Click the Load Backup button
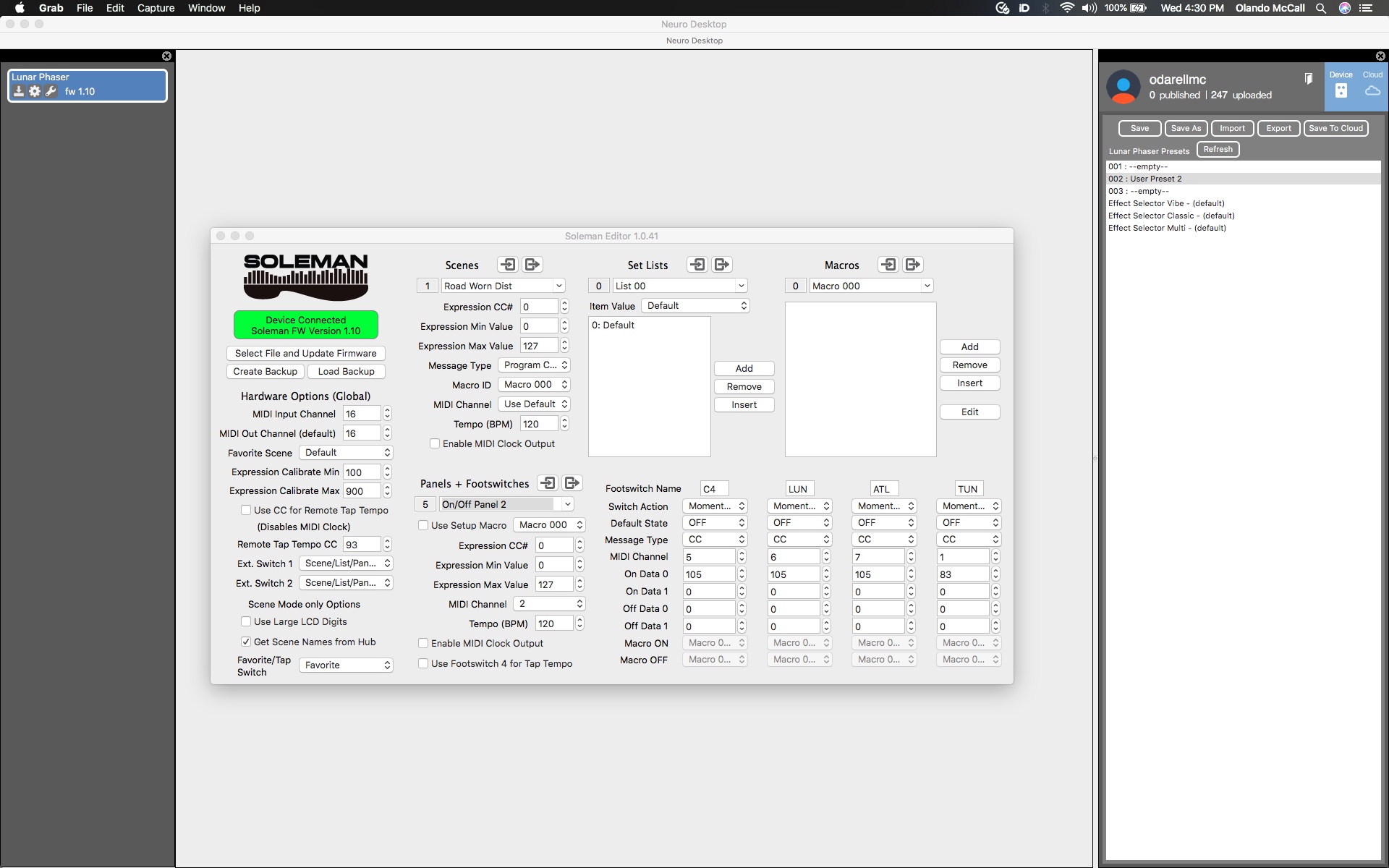This screenshot has width=1389, height=868. click(347, 371)
